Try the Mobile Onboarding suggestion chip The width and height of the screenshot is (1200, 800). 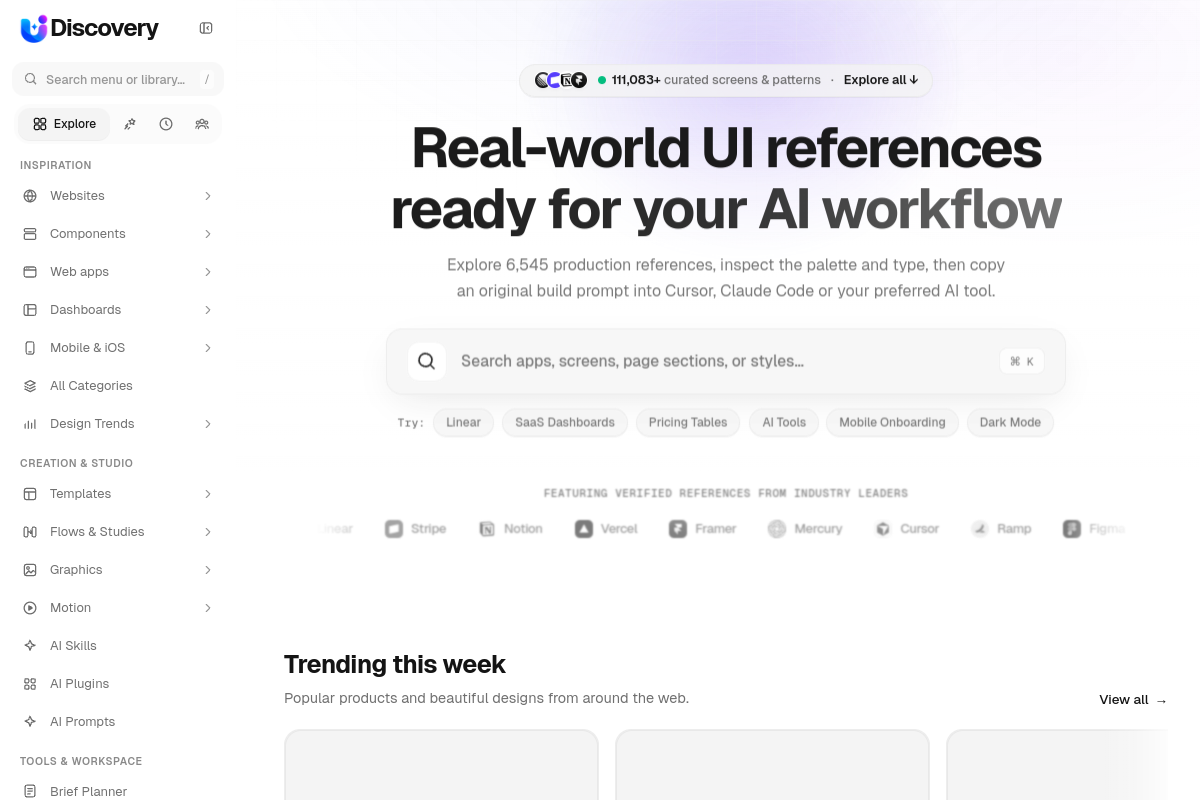pos(892,423)
